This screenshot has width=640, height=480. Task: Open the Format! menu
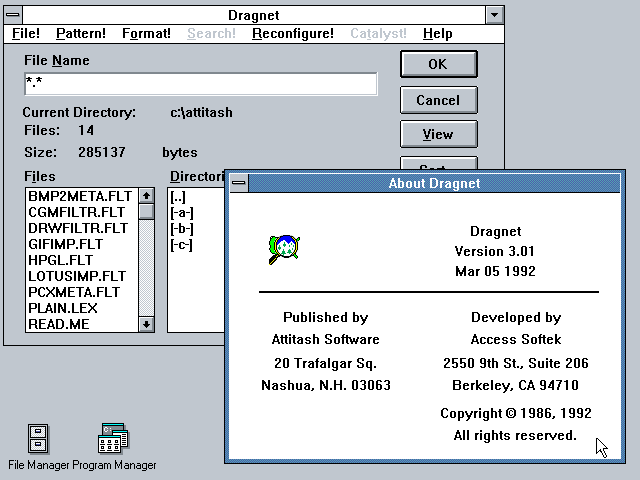tap(146, 34)
